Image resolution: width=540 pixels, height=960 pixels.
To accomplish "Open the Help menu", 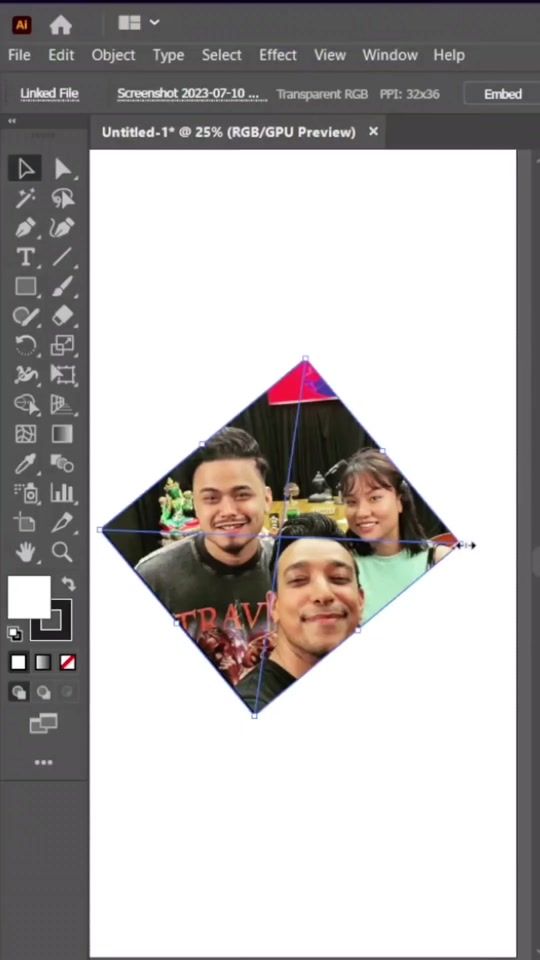I will coord(449,55).
